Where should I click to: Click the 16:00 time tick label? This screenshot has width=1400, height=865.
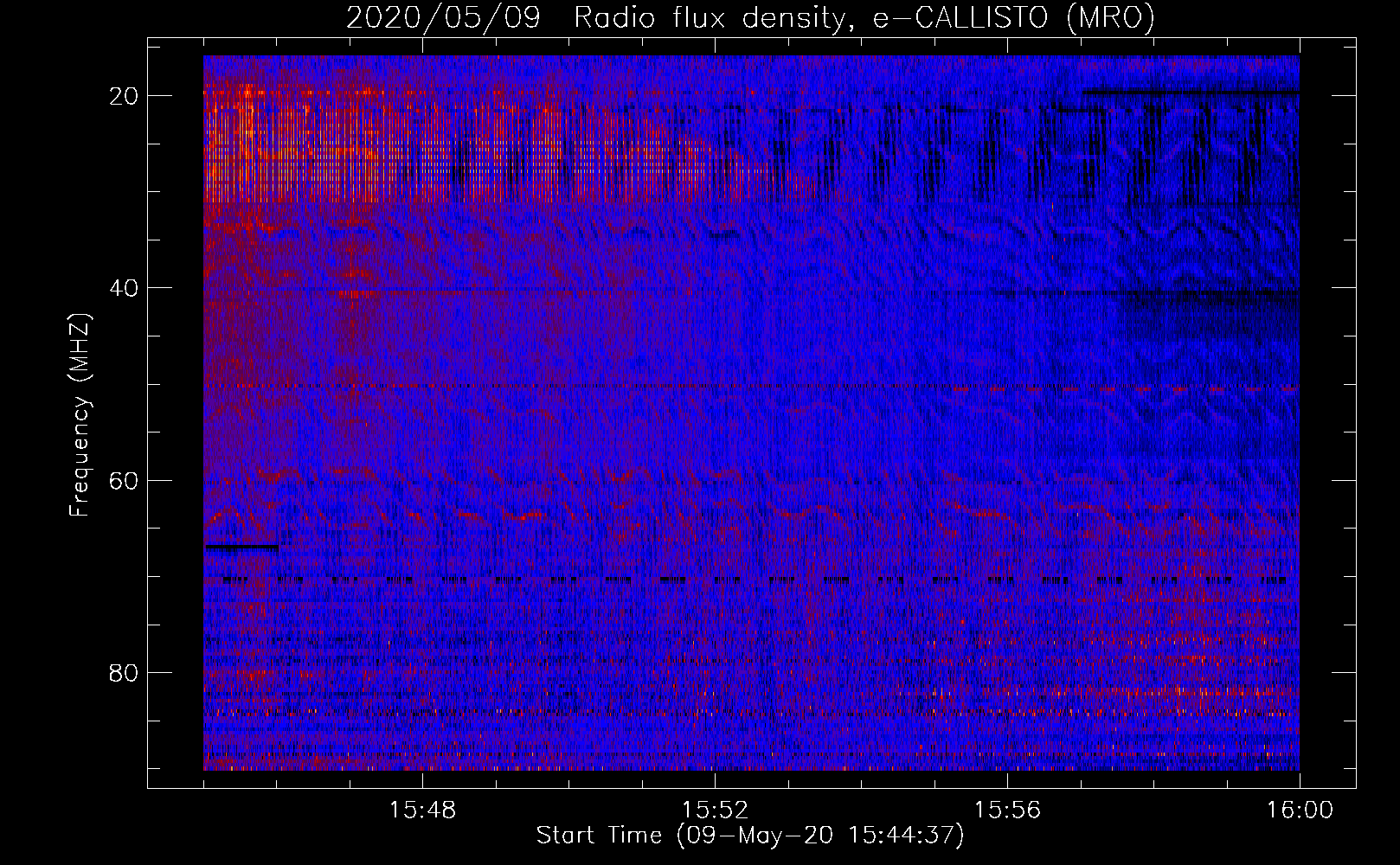[1300, 811]
